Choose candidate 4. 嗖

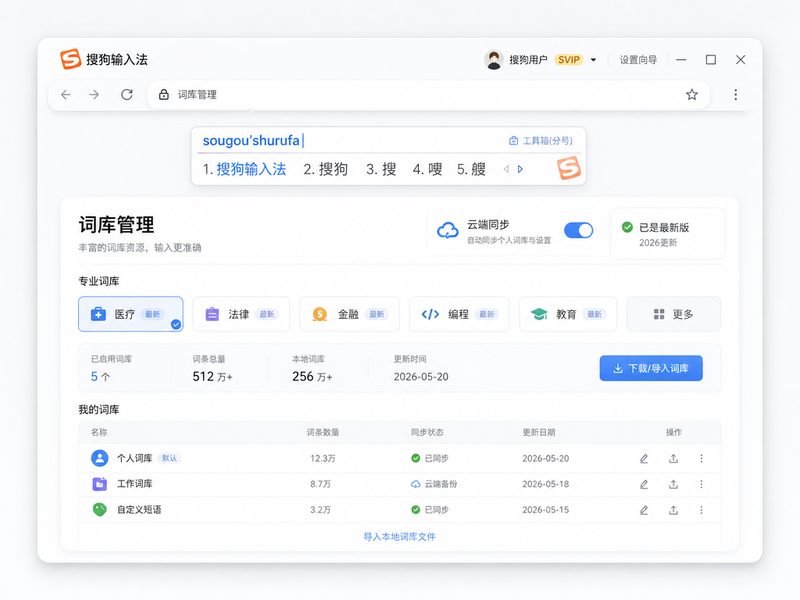[x=427, y=169]
